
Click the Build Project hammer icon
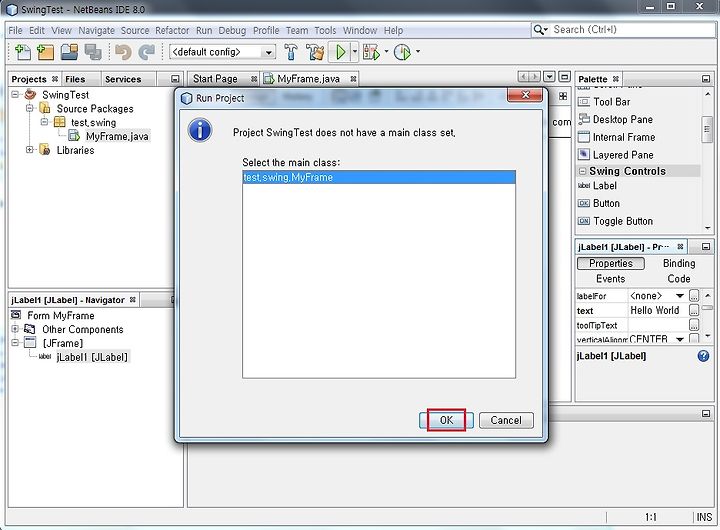[x=291, y=52]
